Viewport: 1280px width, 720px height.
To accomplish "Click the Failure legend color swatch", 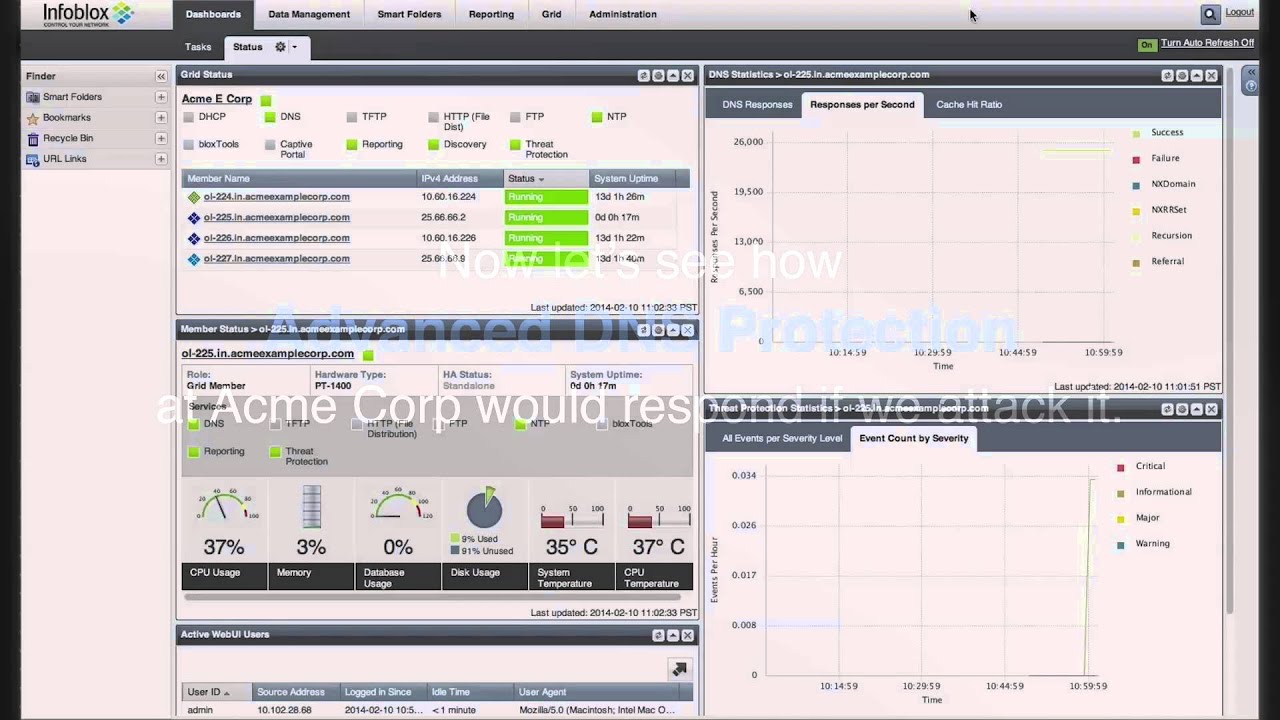I will [1136, 159].
